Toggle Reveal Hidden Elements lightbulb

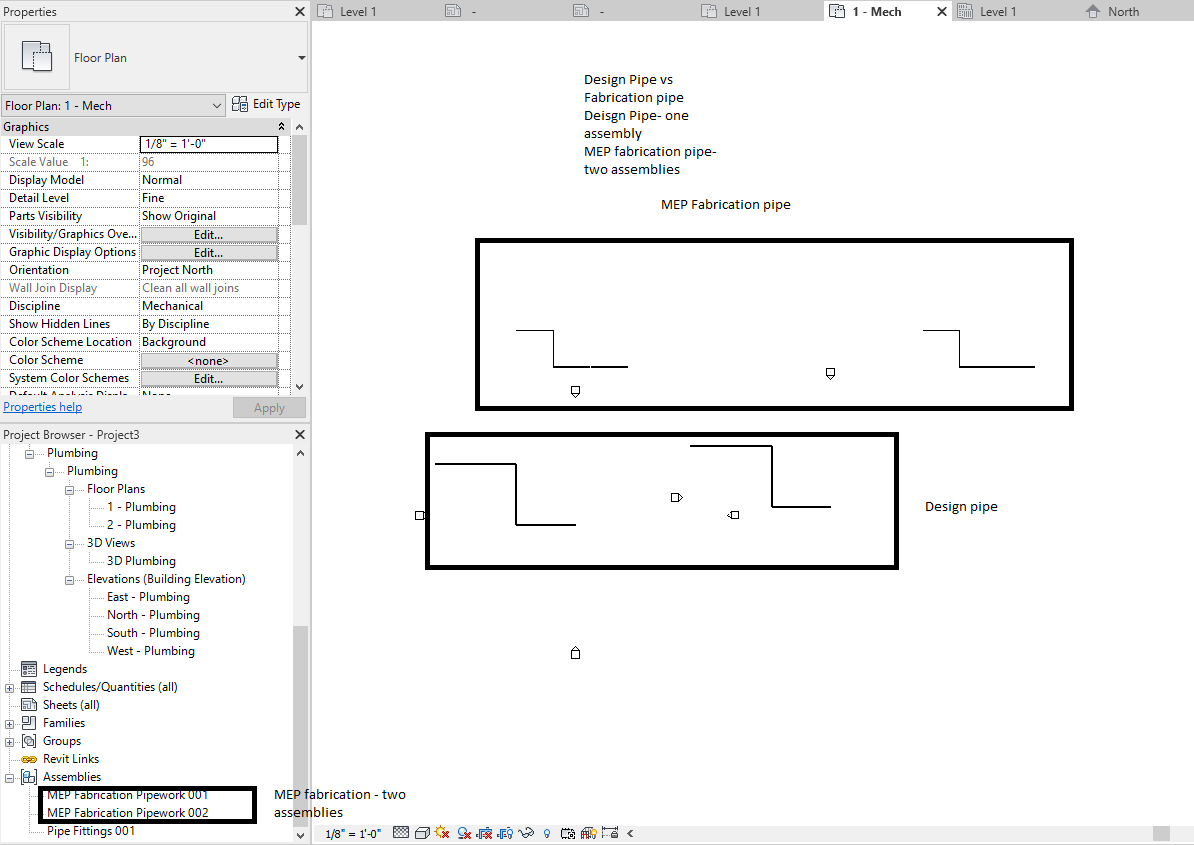[x=547, y=833]
